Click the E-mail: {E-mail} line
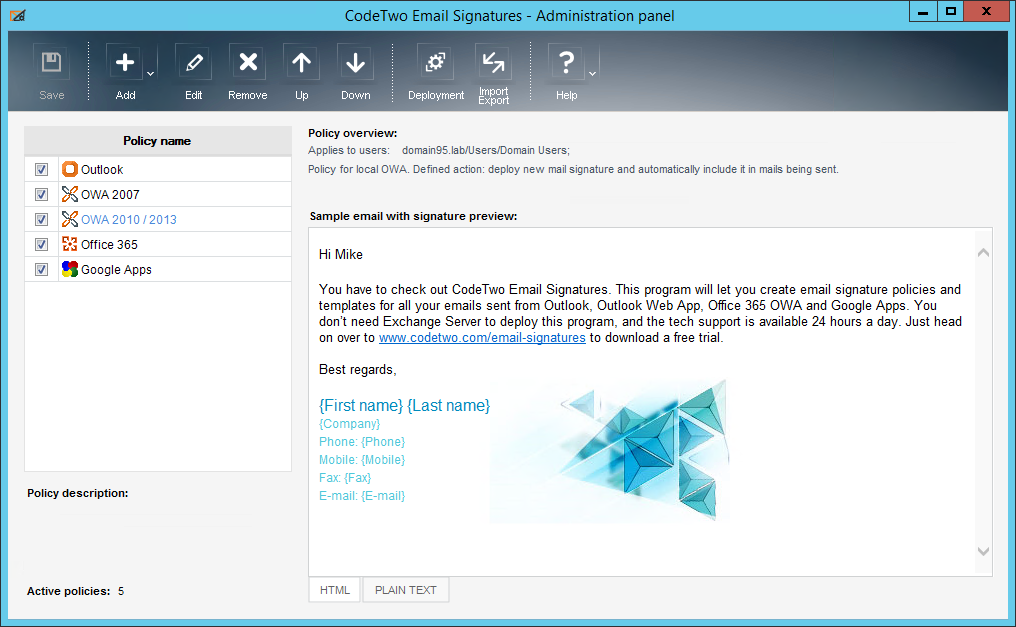The height and width of the screenshot is (627, 1016). (x=362, y=496)
